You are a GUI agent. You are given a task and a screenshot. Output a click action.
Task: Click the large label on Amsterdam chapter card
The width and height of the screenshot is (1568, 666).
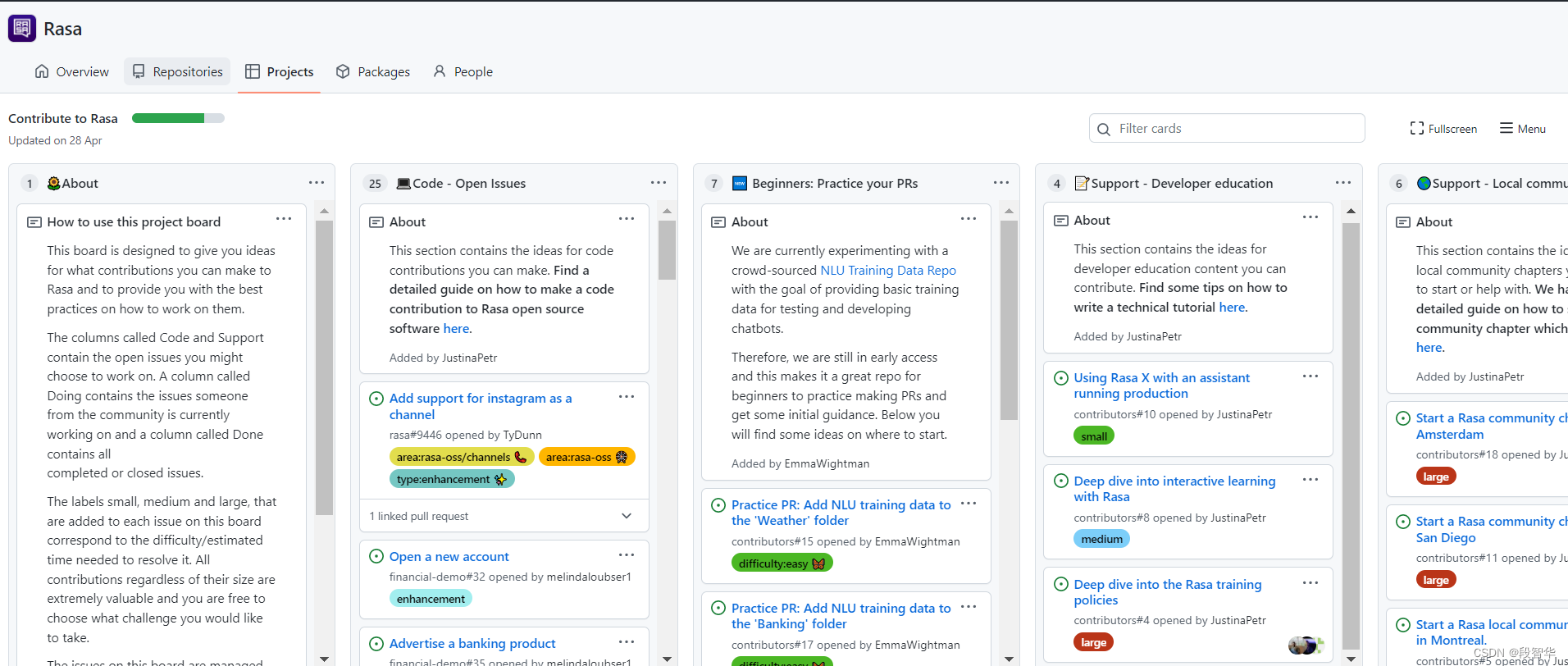click(1436, 477)
